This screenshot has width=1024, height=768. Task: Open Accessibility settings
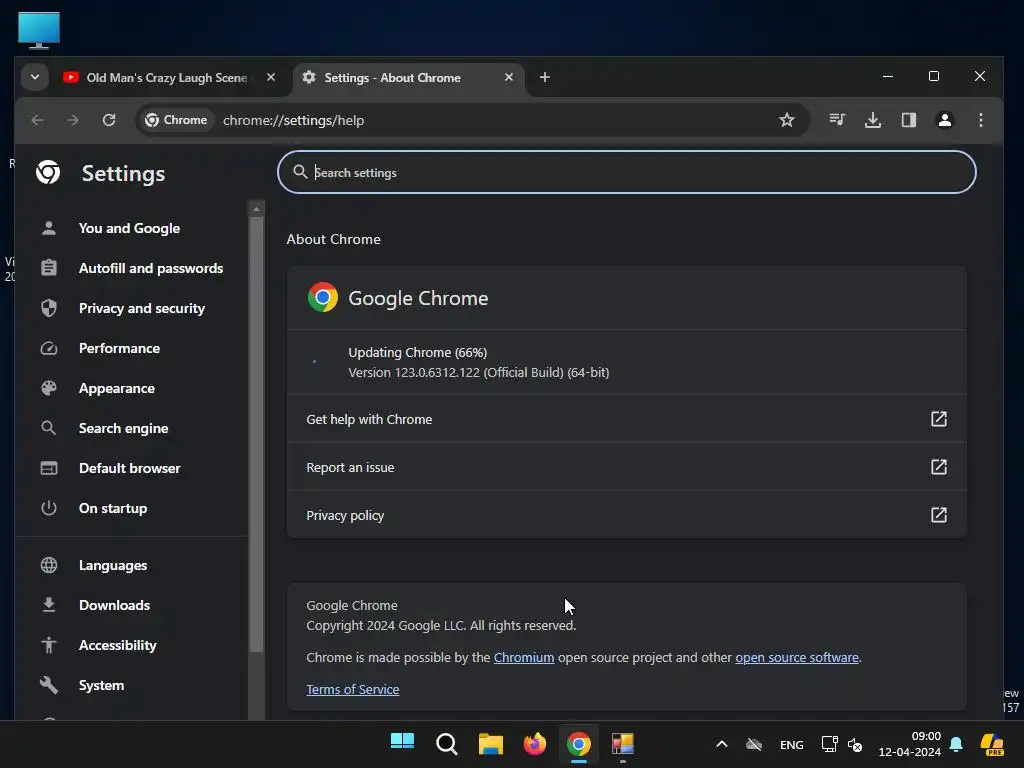[118, 645]
